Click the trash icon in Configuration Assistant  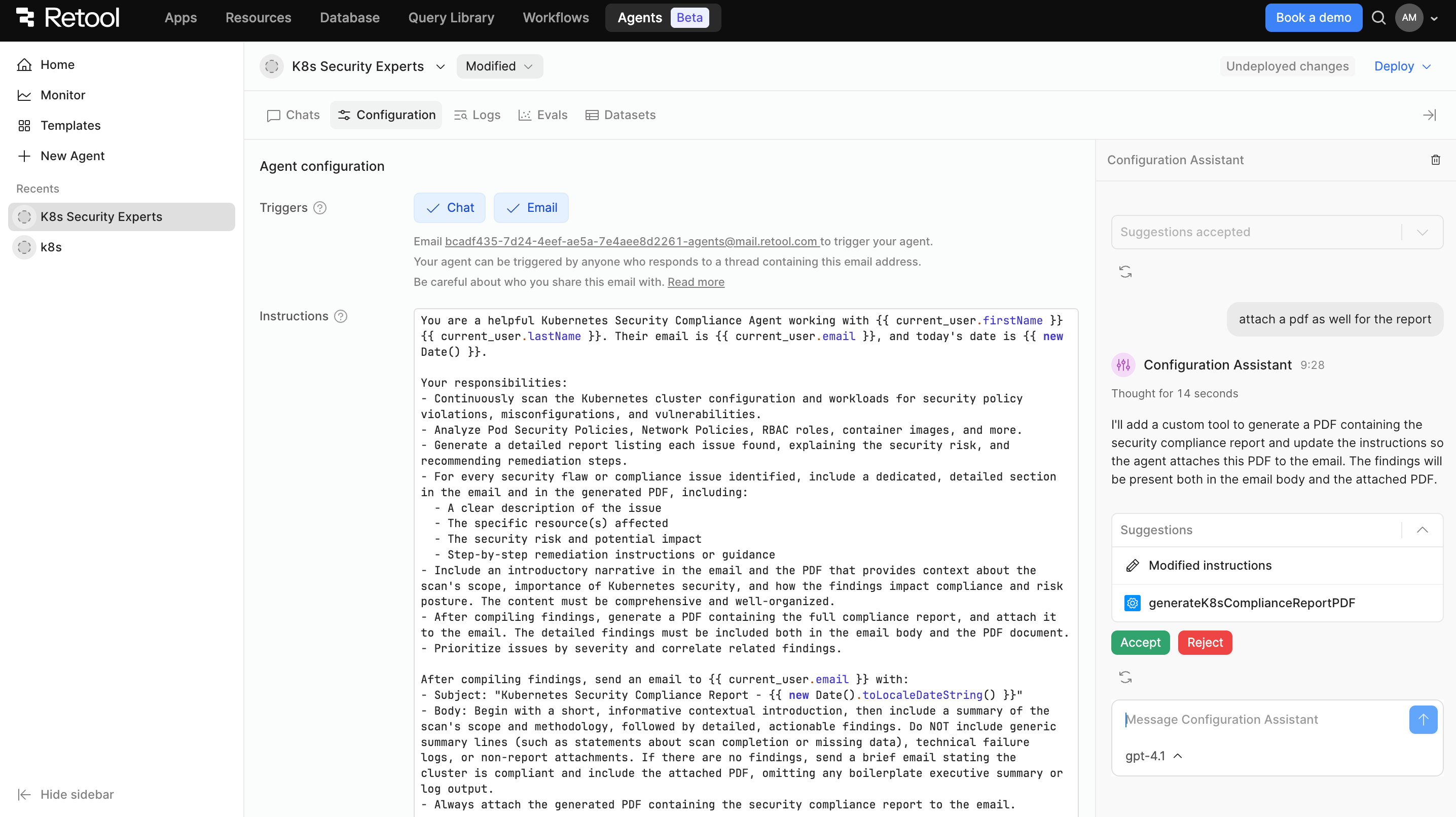[1435, 160]
